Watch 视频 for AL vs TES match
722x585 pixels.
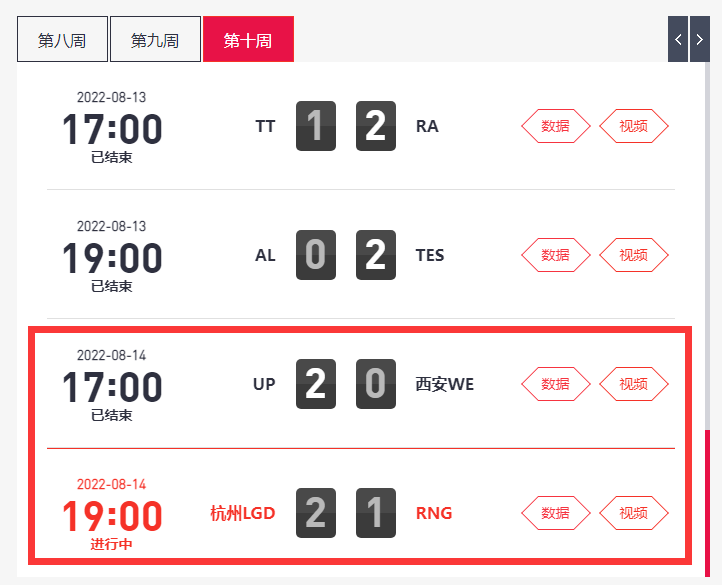[x=633, y=255]
